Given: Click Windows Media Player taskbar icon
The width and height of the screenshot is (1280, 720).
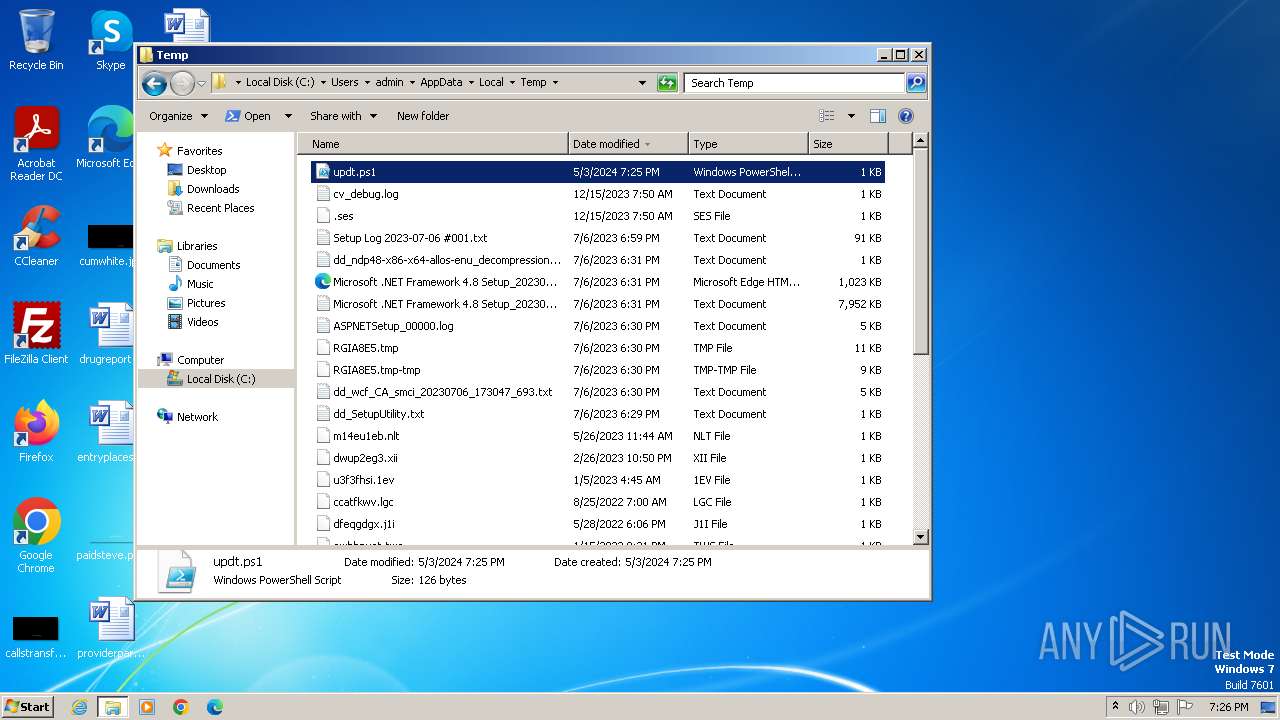Looking at the screenshot, I should point(147,707).
